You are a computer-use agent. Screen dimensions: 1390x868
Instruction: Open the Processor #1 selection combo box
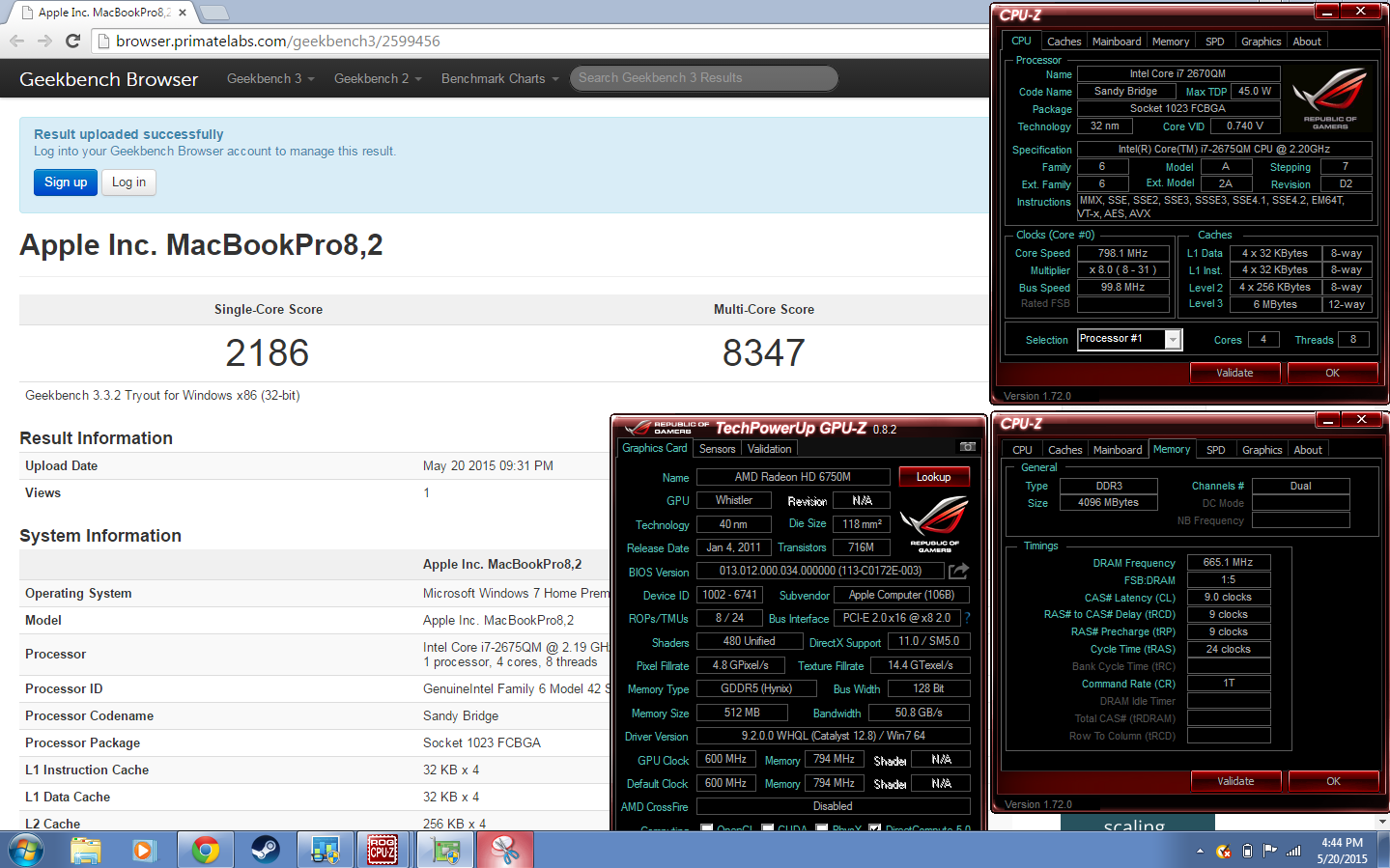1129,339
